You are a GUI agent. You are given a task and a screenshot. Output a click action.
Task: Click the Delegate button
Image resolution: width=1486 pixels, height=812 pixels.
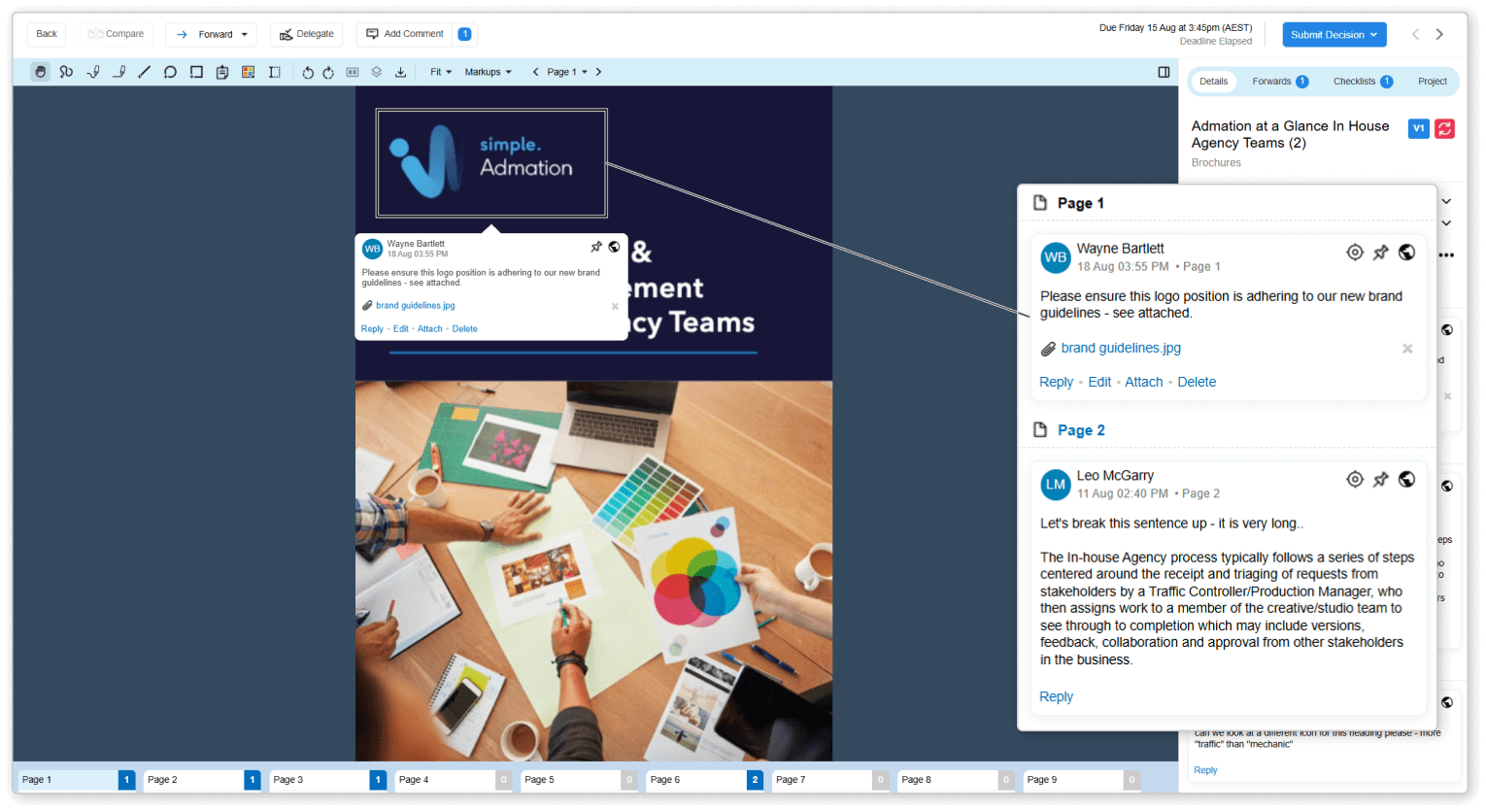tap(306, 34)
